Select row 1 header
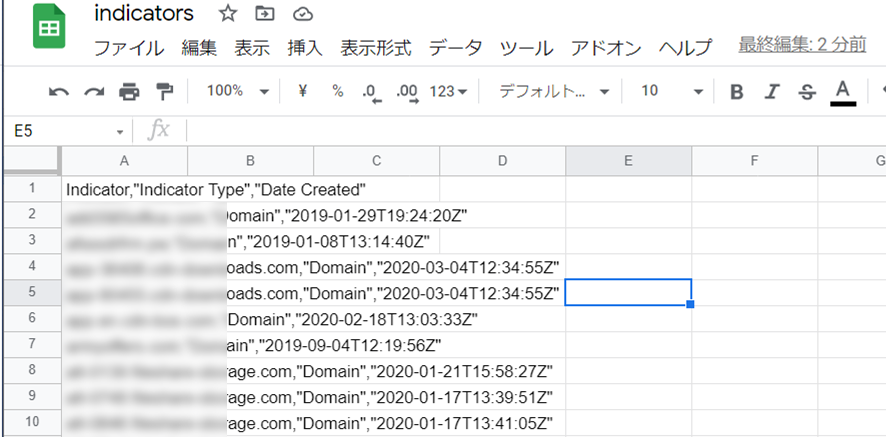Viewport: 886px width, 437px height. [32, 188]
